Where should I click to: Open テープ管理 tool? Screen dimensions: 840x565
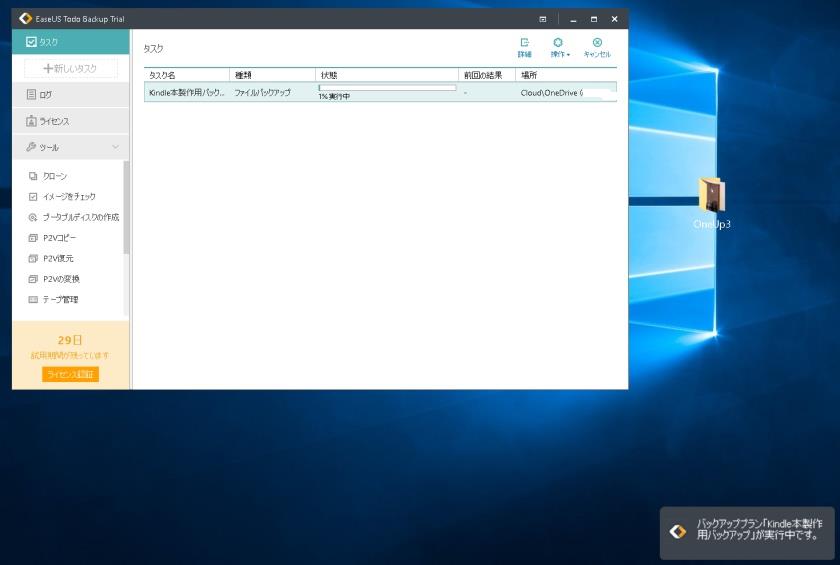pos(61,299)
